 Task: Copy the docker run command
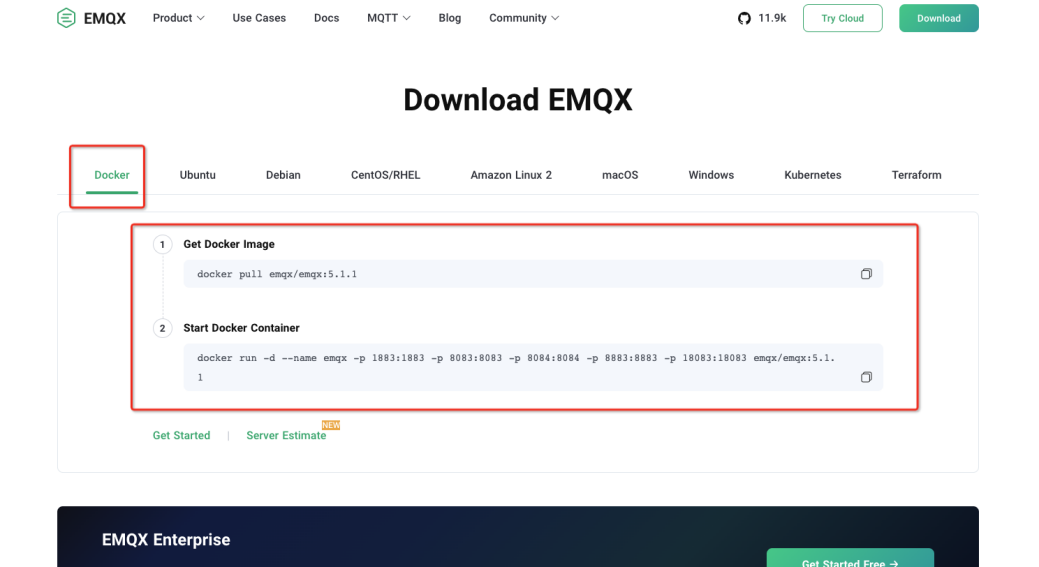tap(866, 377)
